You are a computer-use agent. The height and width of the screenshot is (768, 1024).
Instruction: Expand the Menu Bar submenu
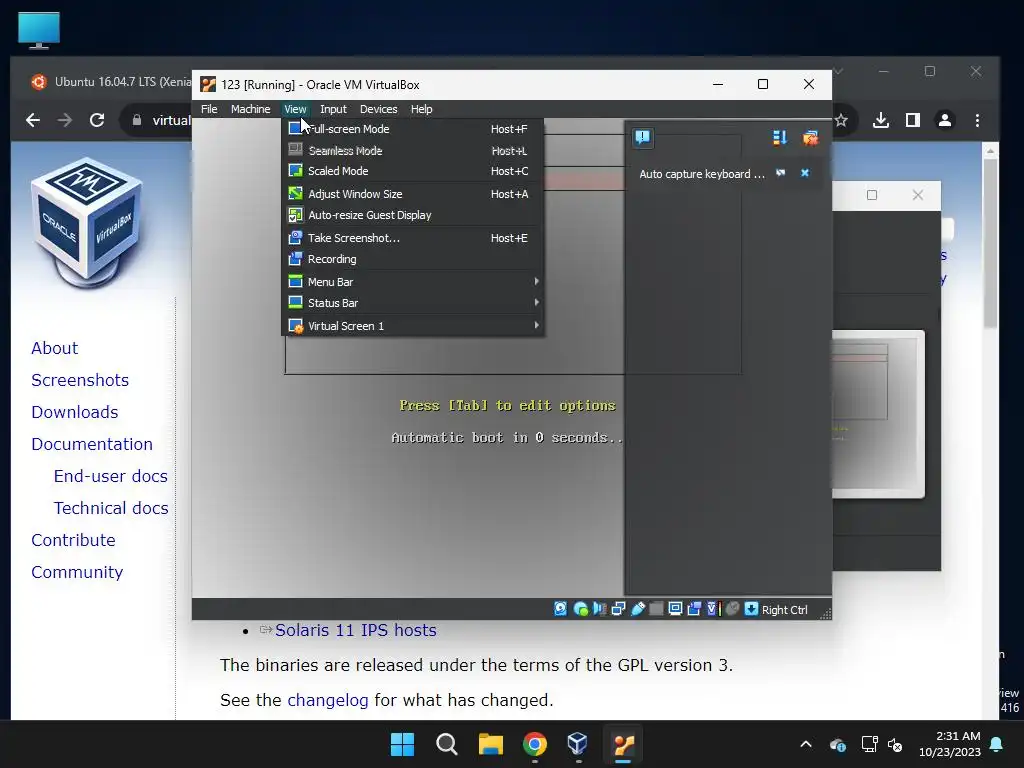tap(413, 281)
